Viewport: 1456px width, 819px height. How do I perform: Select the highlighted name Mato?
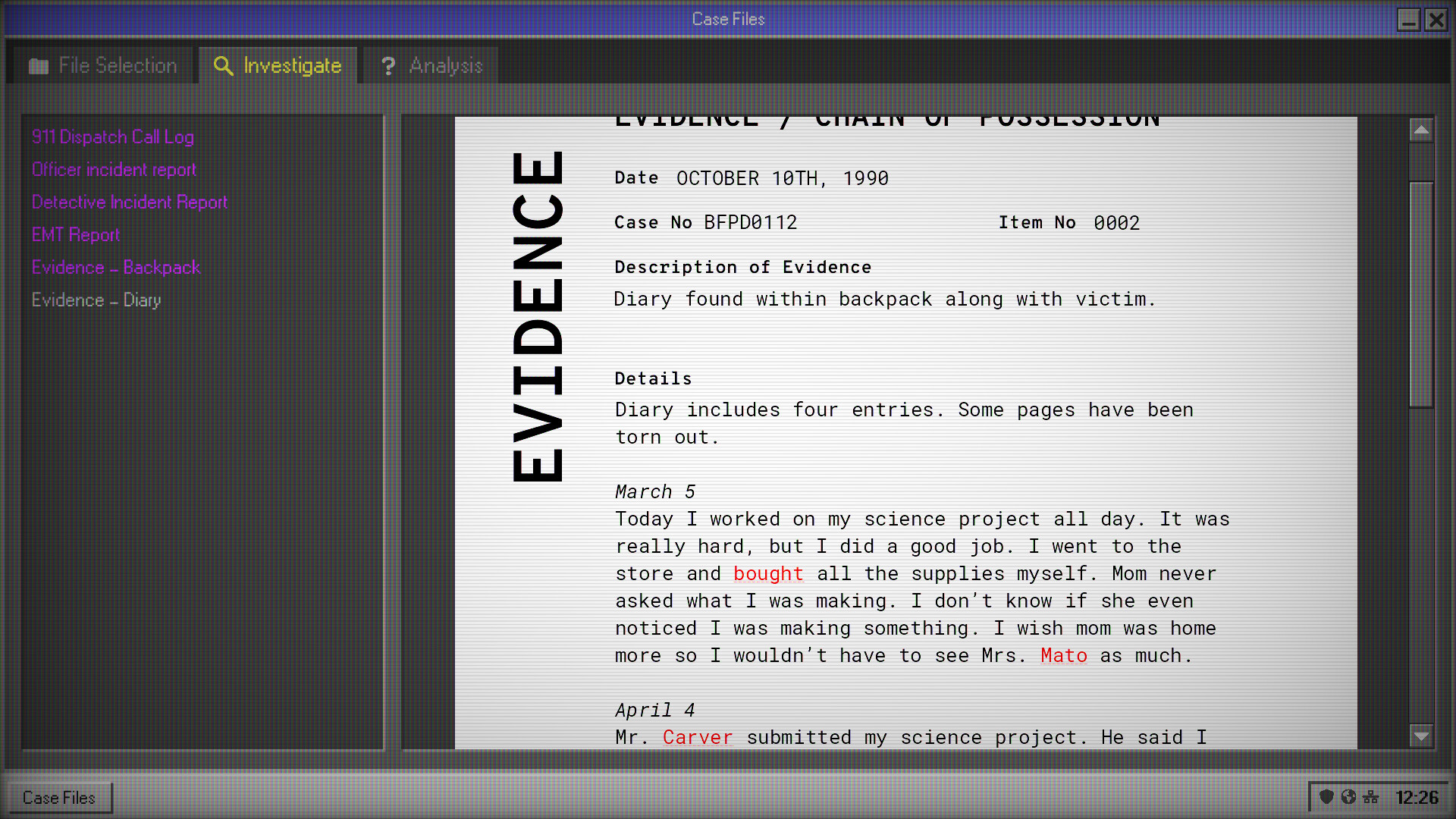(1063, 655)
